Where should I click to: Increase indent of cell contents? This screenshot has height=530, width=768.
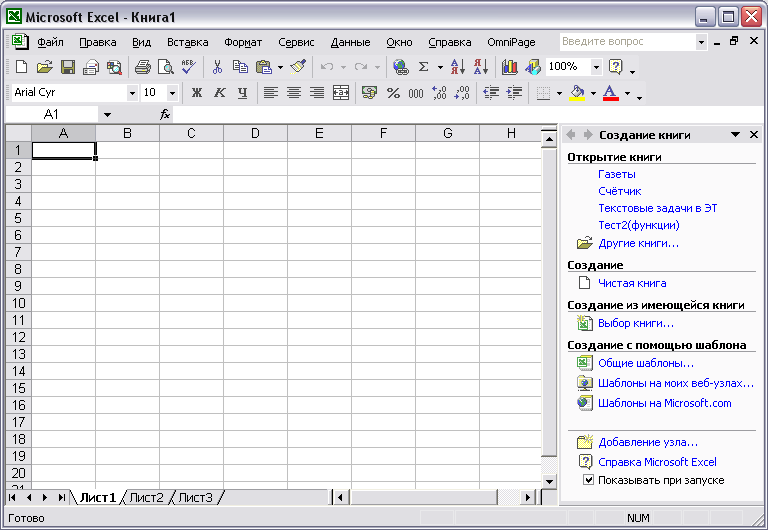pyautogui.click(x=514, y=92)
